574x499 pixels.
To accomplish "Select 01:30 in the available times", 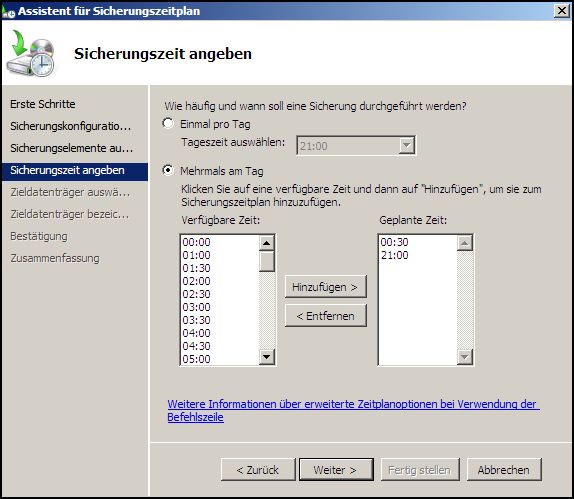I will point(197,268).
